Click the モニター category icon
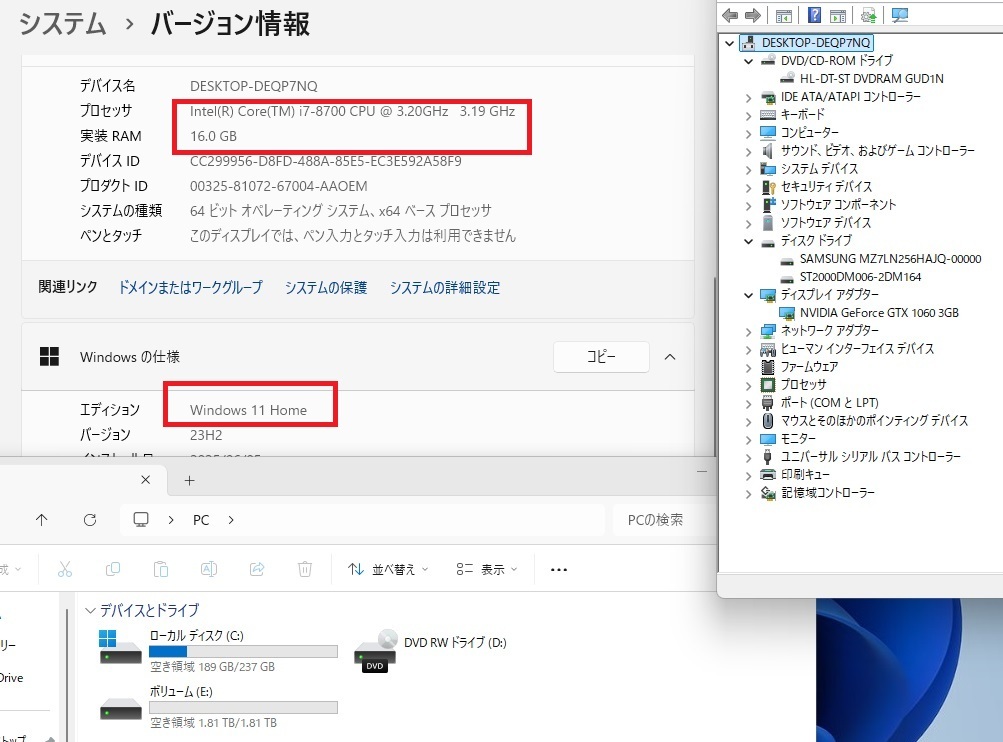1003x742 pixels. tap(768, 439)
